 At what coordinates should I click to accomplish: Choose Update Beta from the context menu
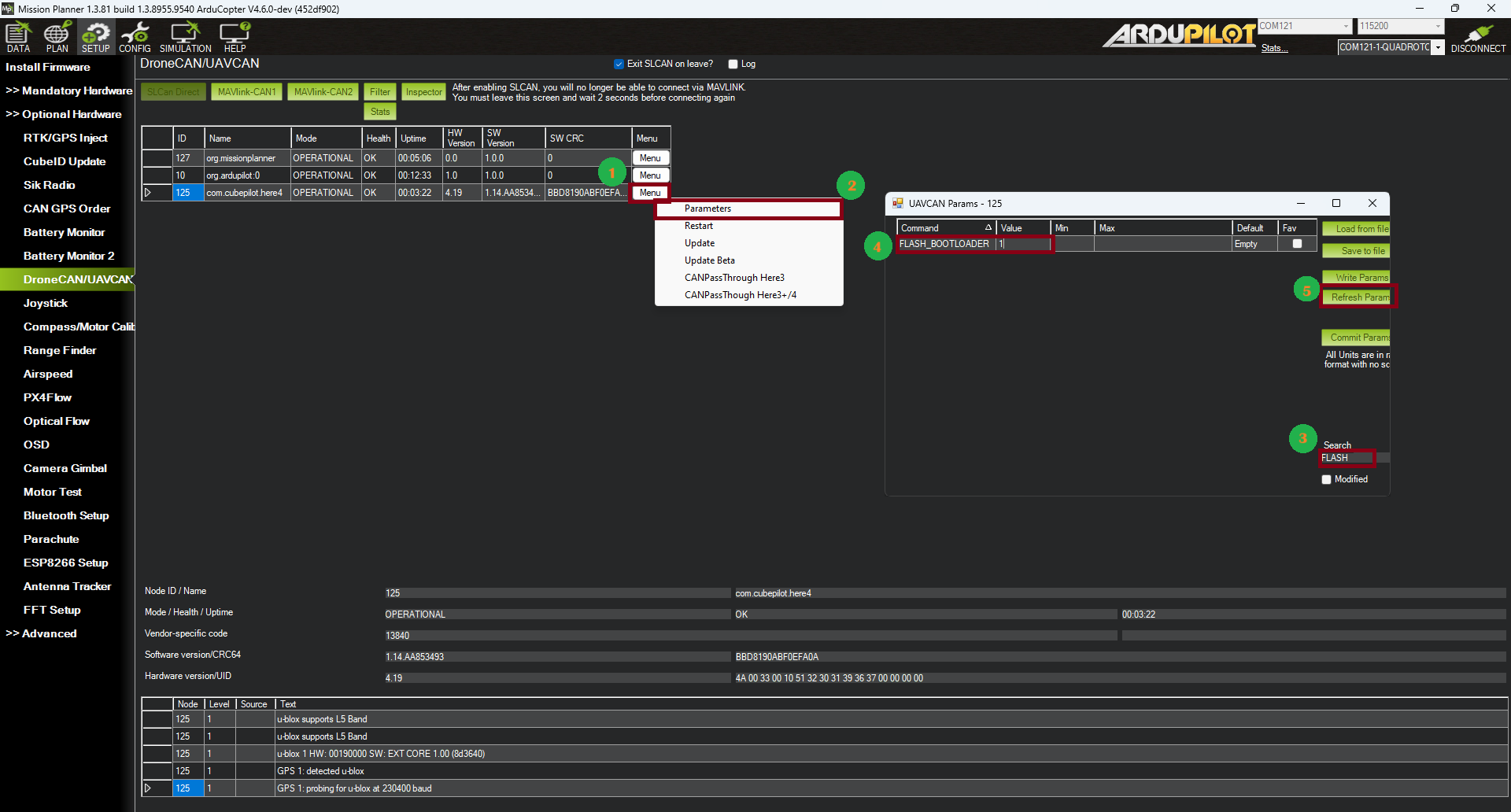pos(748,260)
